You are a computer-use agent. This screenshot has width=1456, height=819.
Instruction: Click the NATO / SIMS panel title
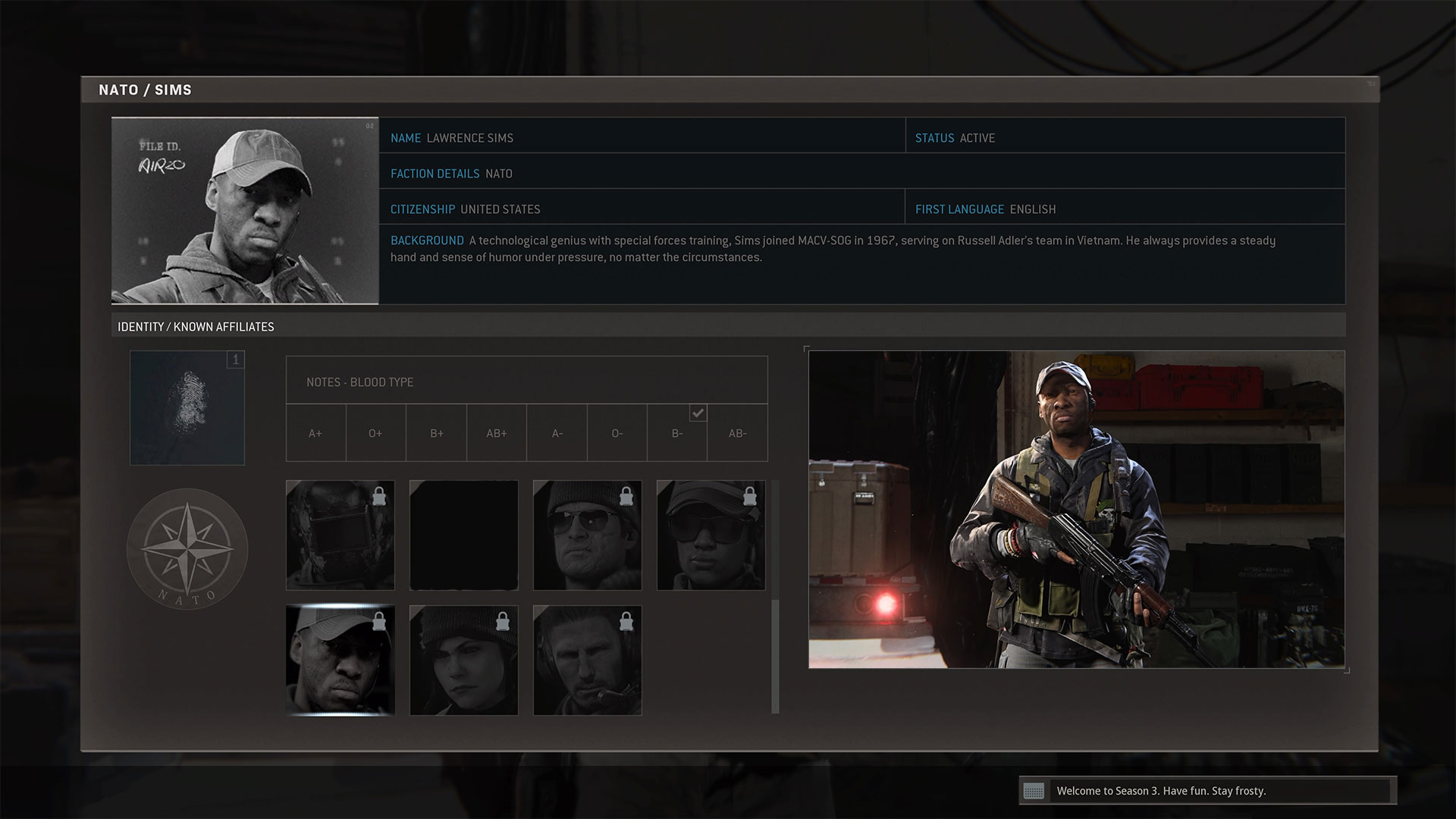click(145, 89)
